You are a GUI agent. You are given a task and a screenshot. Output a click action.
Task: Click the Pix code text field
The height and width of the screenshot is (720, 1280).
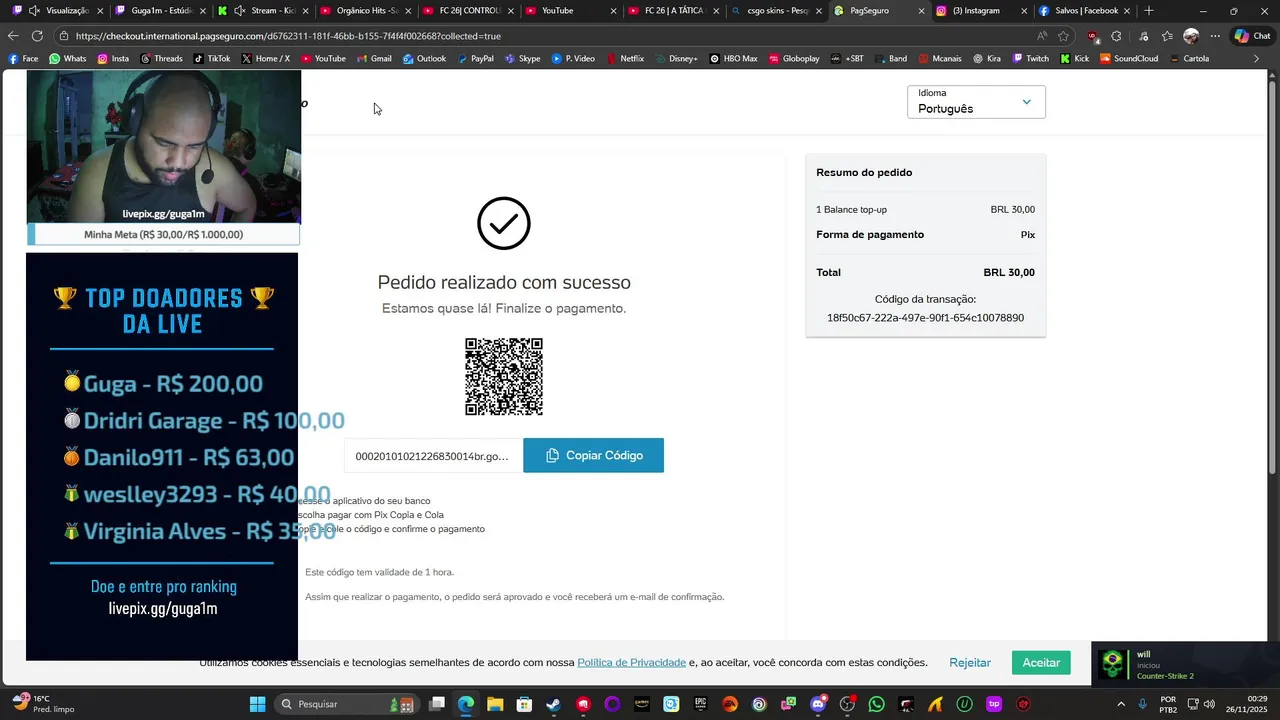[x=433, y=455]
